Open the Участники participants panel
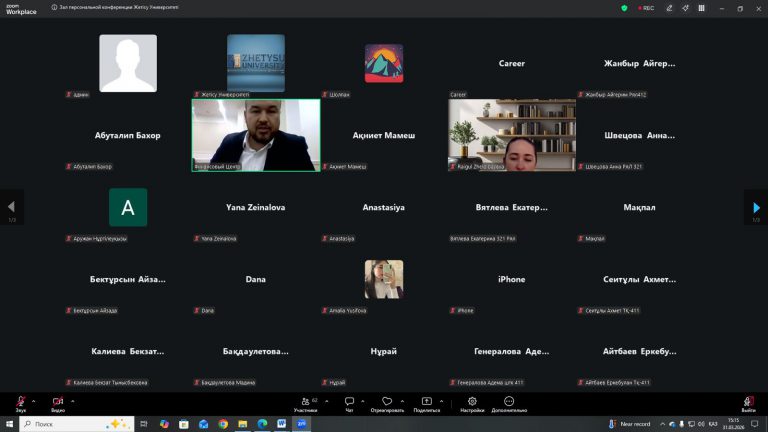The width and height of the screenshot is (768, 432). tap(305, 402)
